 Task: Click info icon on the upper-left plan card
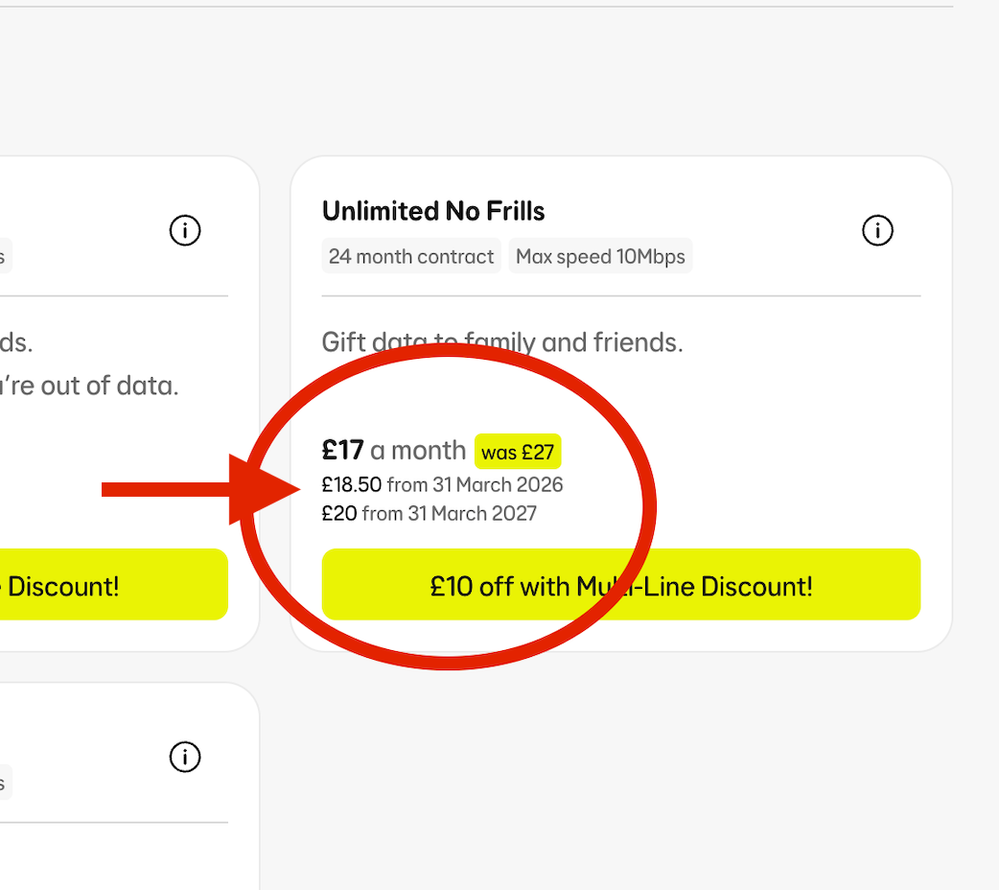[x=185, y=230]
